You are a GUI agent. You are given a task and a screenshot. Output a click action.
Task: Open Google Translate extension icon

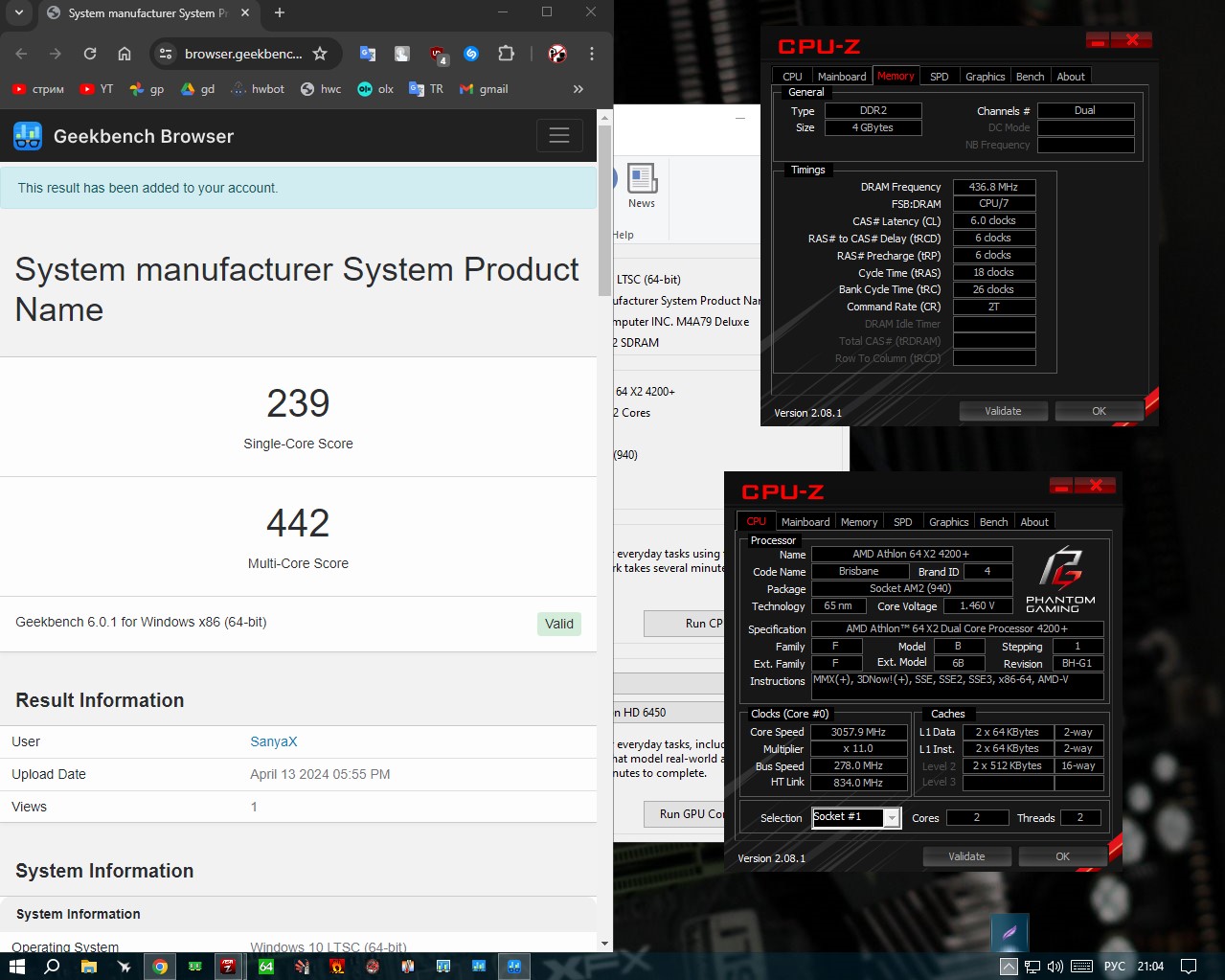click(x=368, y=54)
